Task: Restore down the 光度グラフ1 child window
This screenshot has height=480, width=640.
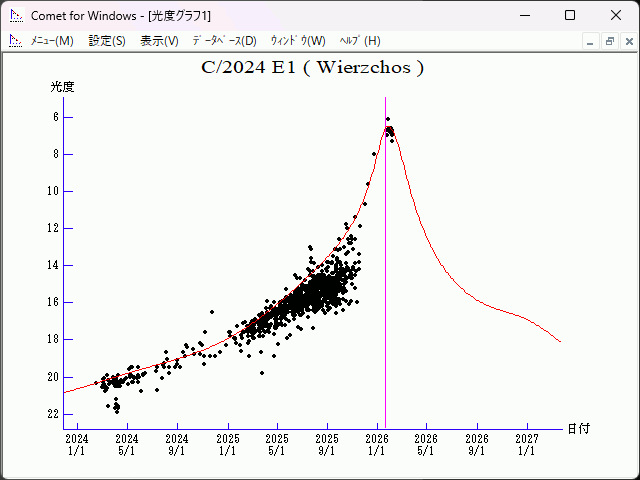Action: (609, 41)
